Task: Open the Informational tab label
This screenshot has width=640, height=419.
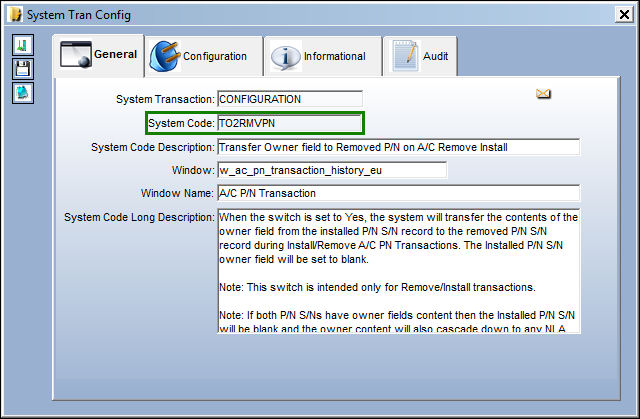Action: click(x=335, y=56)
